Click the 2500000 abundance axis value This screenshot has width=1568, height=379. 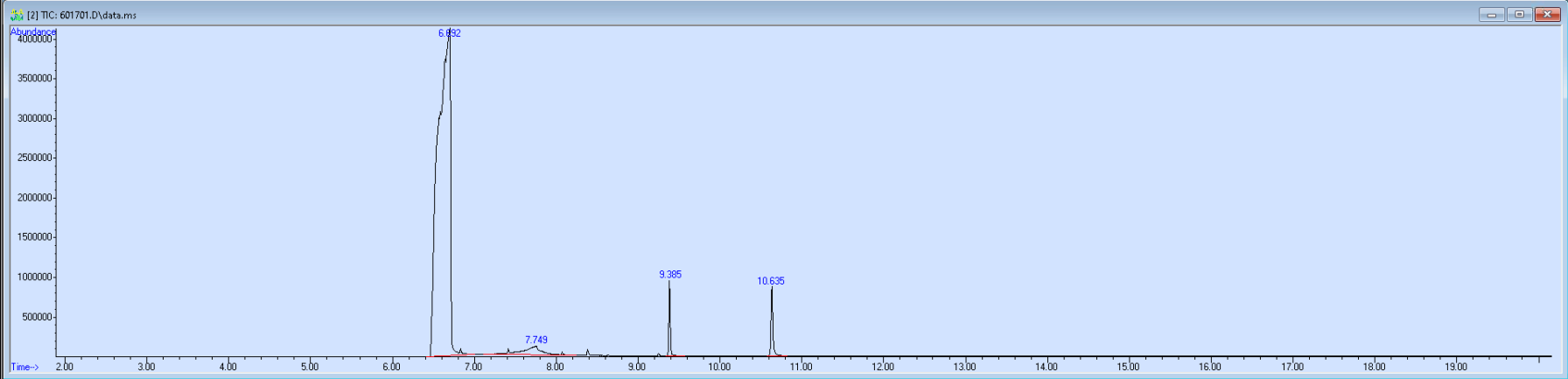coord(34,158)
